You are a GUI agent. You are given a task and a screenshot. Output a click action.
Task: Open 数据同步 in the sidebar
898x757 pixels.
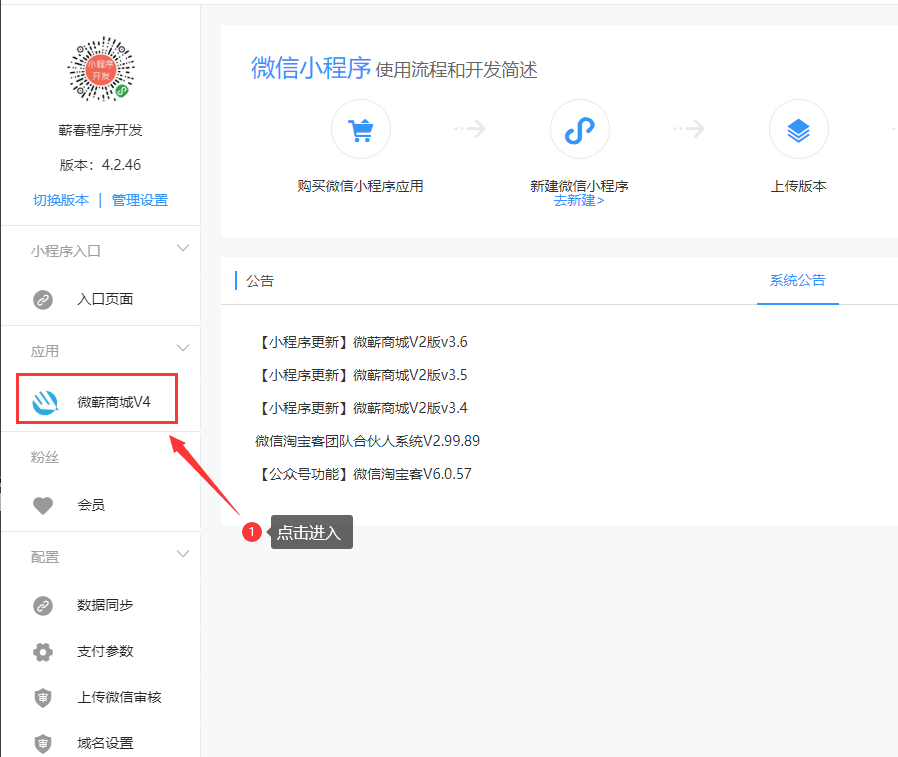(x=105, y=605)
